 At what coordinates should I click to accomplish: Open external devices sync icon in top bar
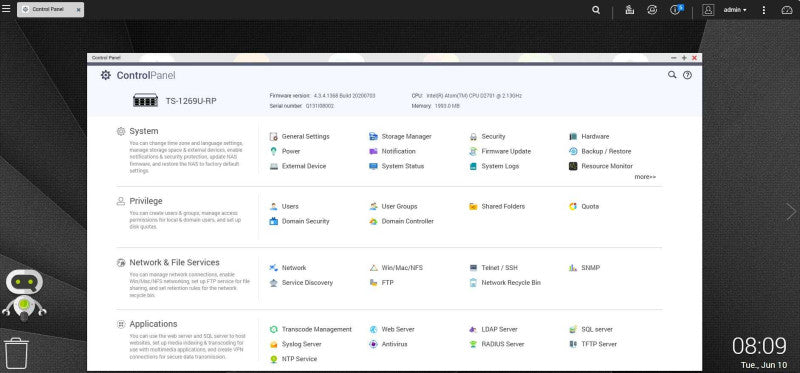coord(652,10)
